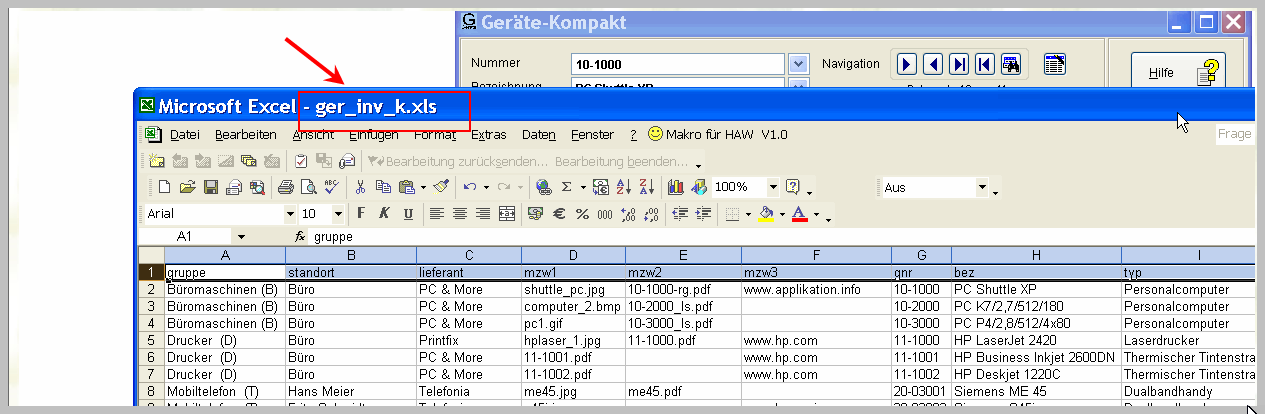The image size is (1265, 414).
Task: Expand the undo history arrow
Action: 485,187
